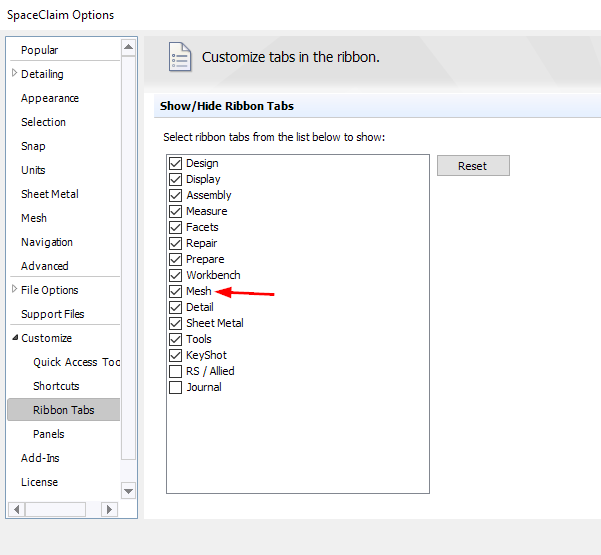Expand the File Options category
Image resolution: width=601 pixels, height=555 pixels.
pos(14,290)
